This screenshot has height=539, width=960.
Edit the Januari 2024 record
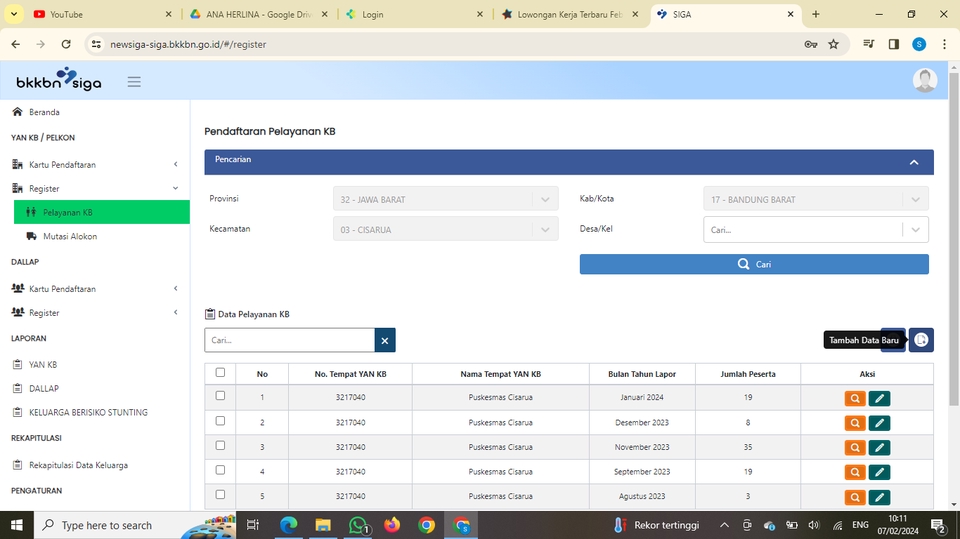[x=879, y=398]
